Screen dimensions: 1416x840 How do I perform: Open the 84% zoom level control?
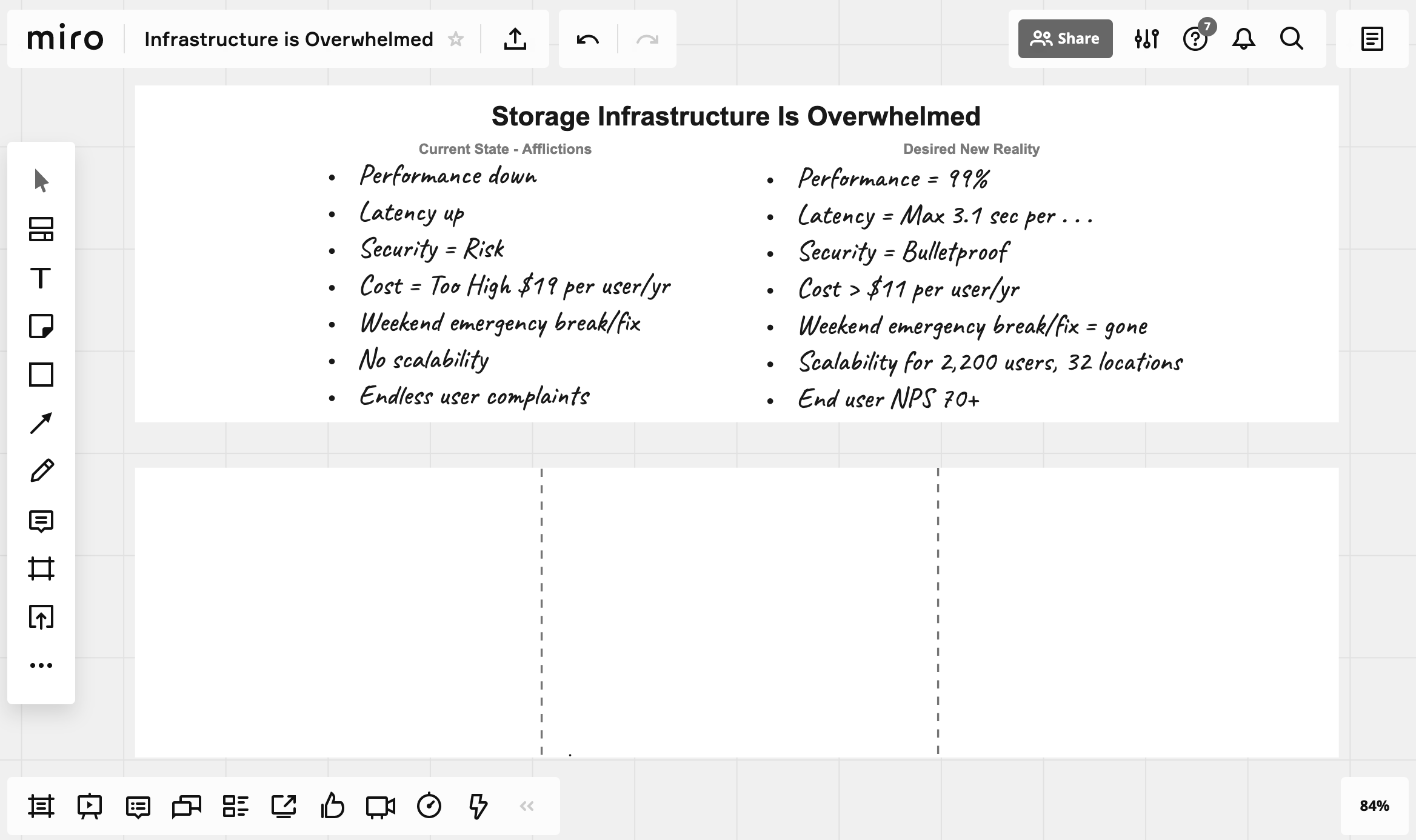pyautogui.click(x=1374, y=806)
